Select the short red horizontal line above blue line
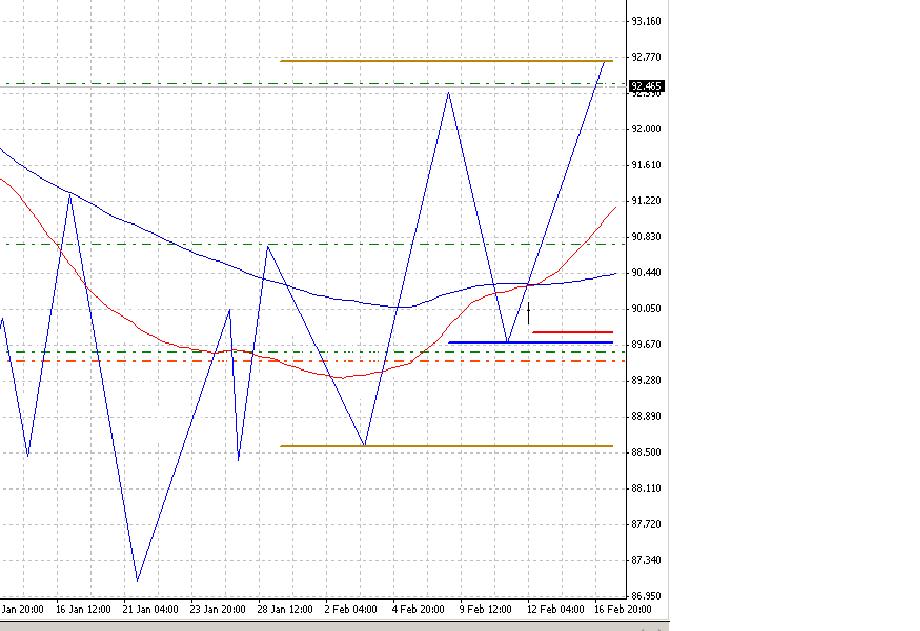The height and width of the screenshot is (631, 920). pyautogui.click(x=573, y=332)
